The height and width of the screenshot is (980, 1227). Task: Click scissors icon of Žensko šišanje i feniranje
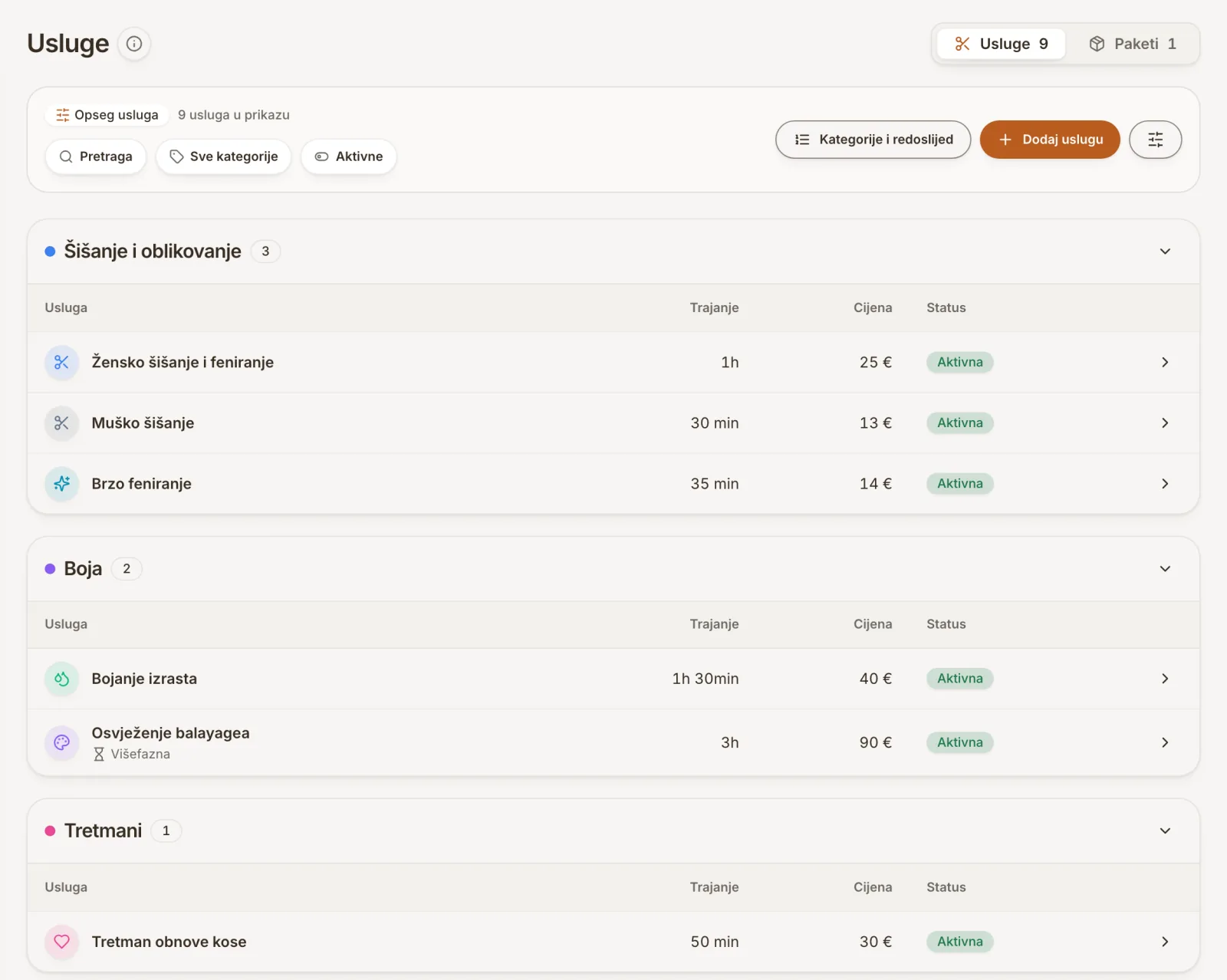[62, 362]
